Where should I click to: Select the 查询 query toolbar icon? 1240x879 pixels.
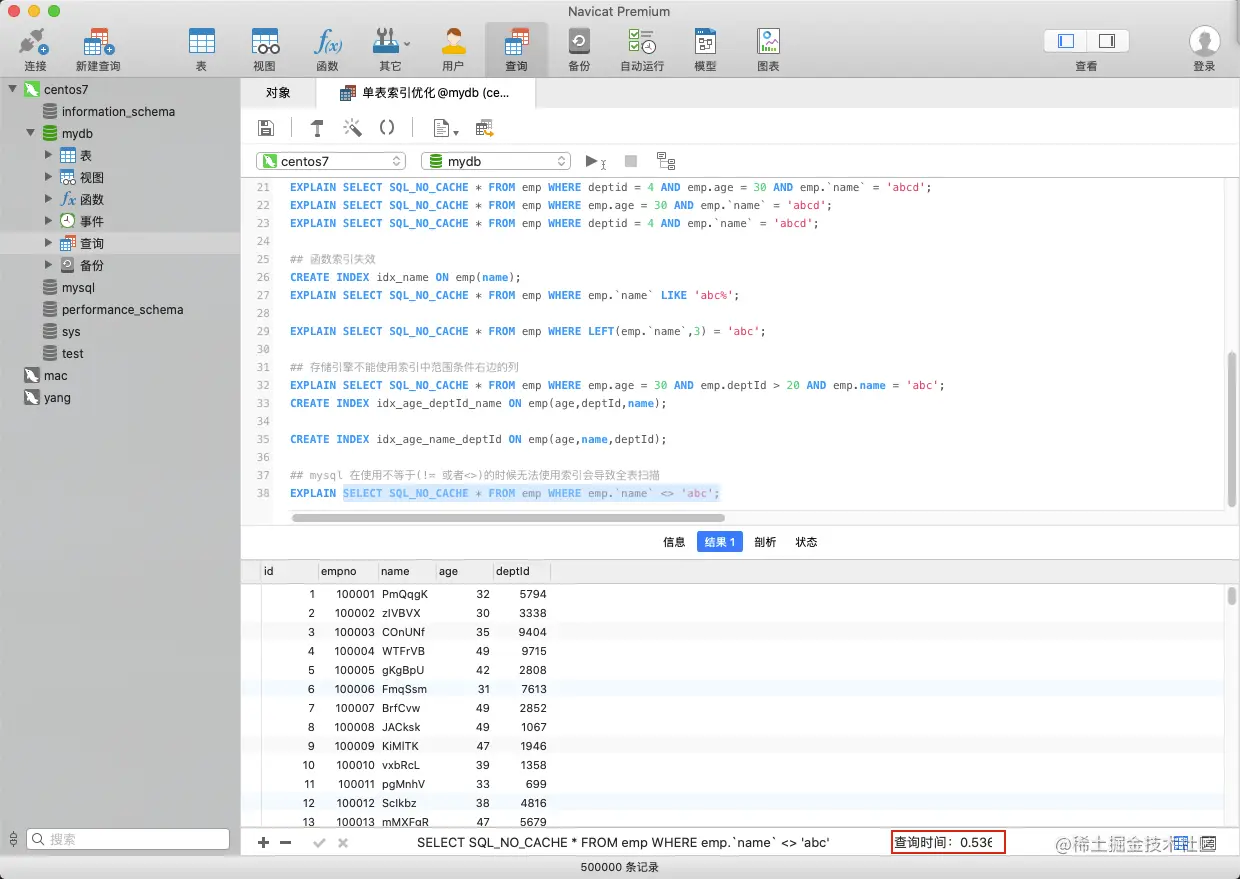(x=516, y=50)
